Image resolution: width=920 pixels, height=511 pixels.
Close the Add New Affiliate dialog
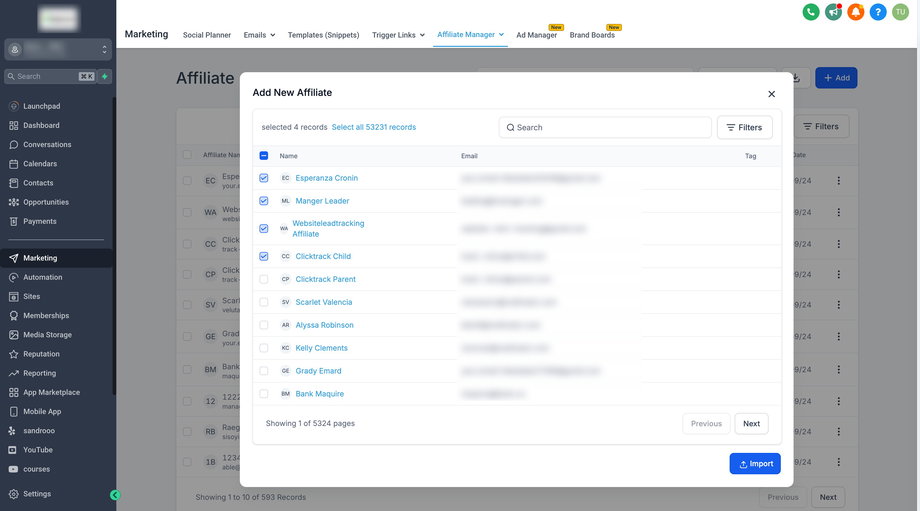coord(772,94)
